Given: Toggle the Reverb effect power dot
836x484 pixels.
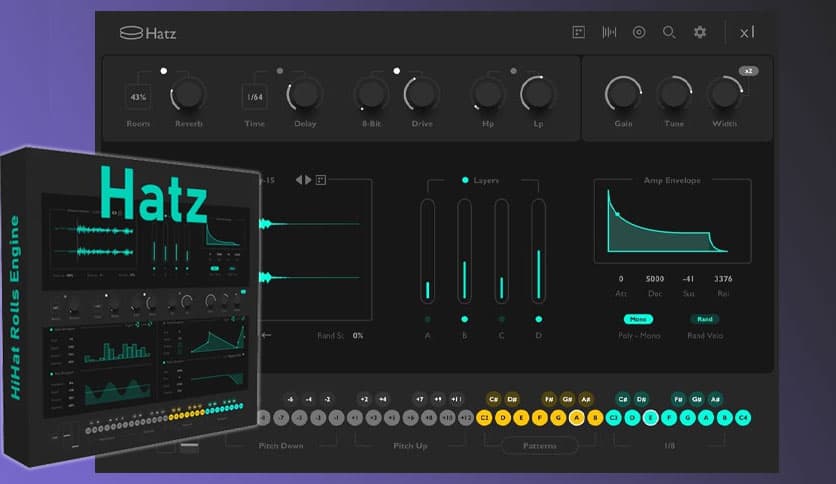Looking at the screenshot, I should click(164, 71).
